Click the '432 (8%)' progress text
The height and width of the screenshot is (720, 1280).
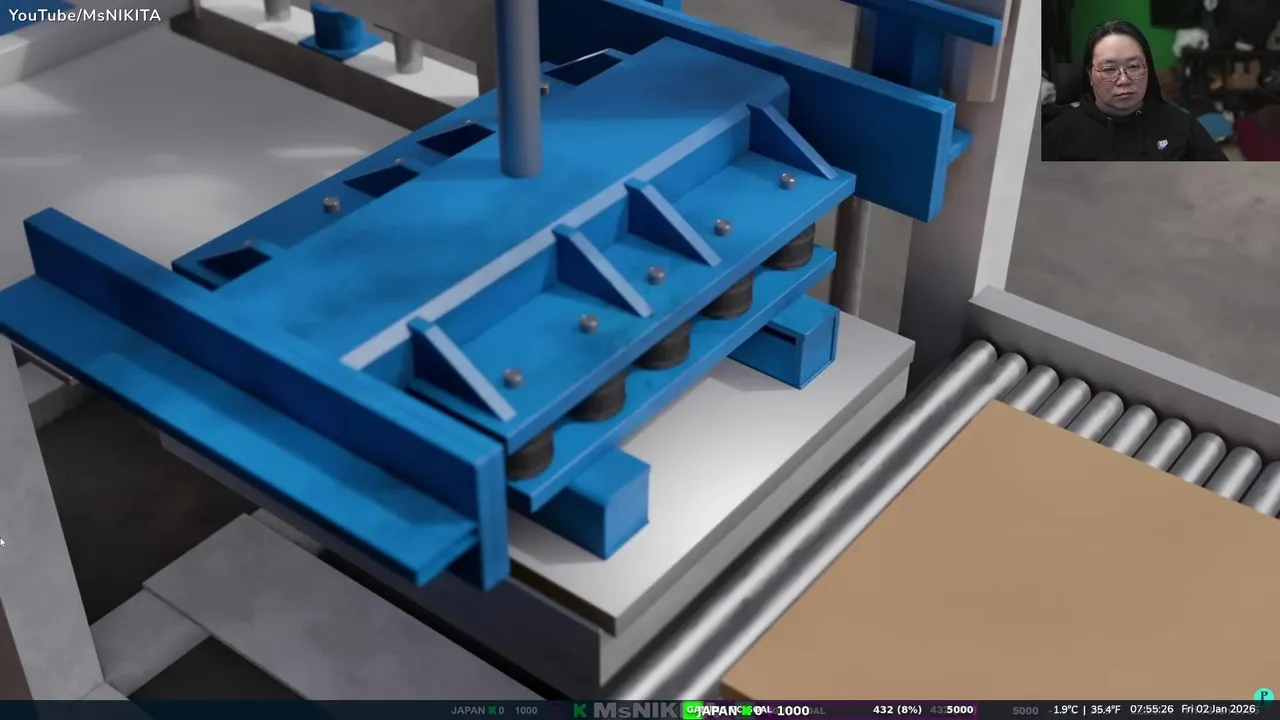pyautogui.click(x=897, y=710)
